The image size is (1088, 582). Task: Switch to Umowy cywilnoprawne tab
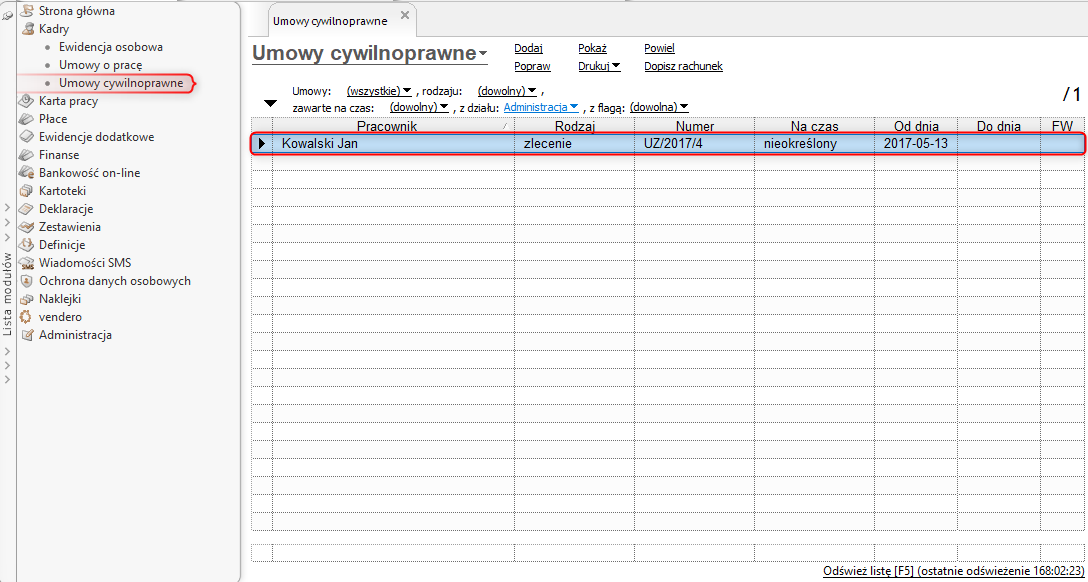[330, 22]
